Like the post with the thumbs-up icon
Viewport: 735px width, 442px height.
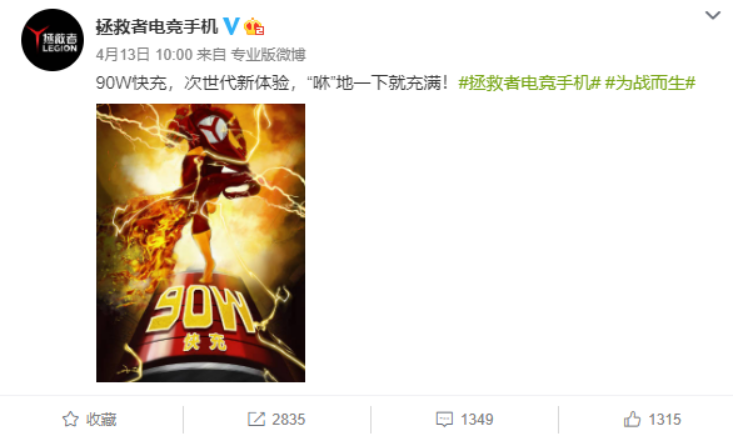coord(632,419)
